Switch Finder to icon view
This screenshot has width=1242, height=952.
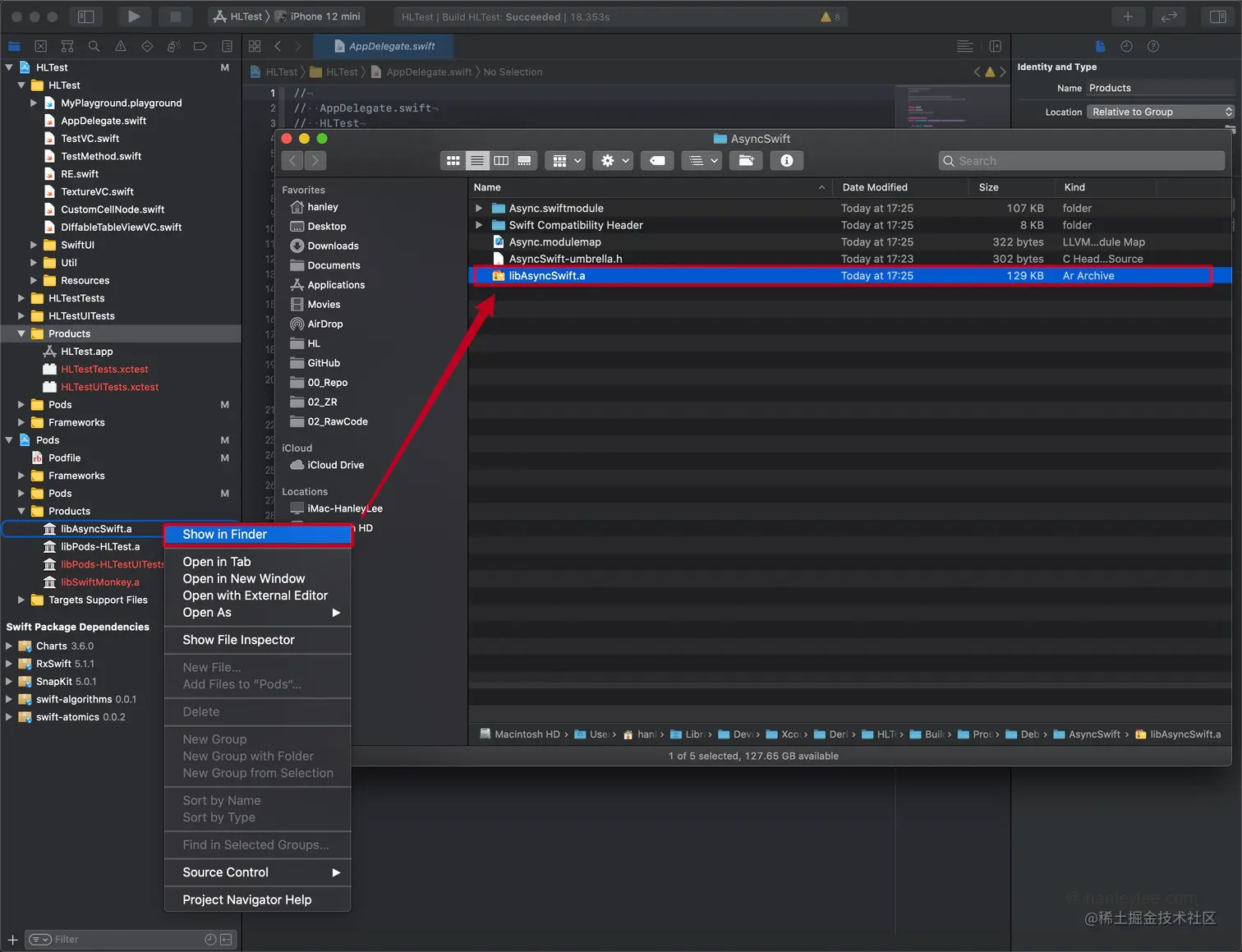pos(453,161)
